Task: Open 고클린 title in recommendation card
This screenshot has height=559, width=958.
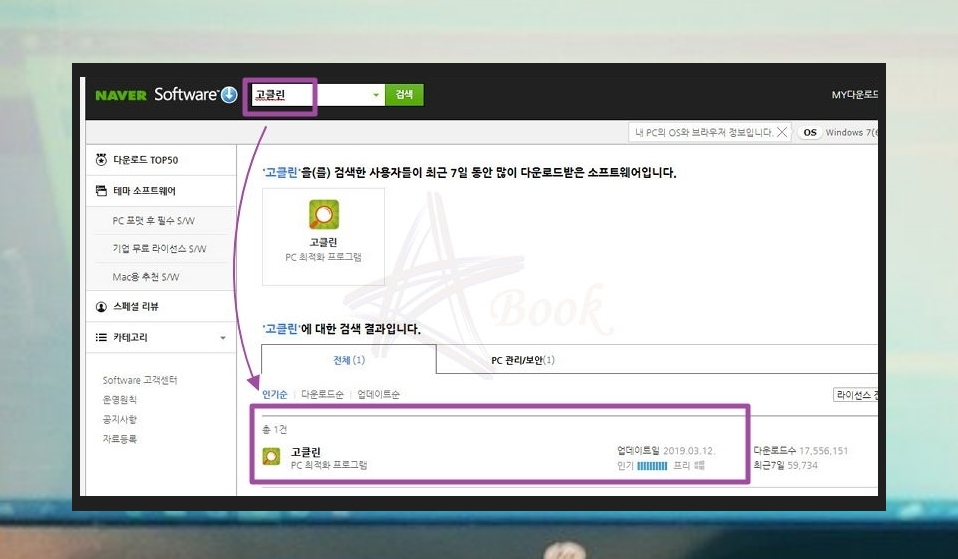Action: (x=323, y=242)
